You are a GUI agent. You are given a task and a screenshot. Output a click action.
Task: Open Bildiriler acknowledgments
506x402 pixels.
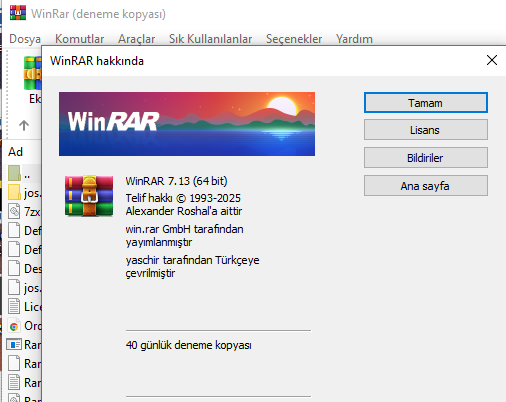tap(426, 158)
